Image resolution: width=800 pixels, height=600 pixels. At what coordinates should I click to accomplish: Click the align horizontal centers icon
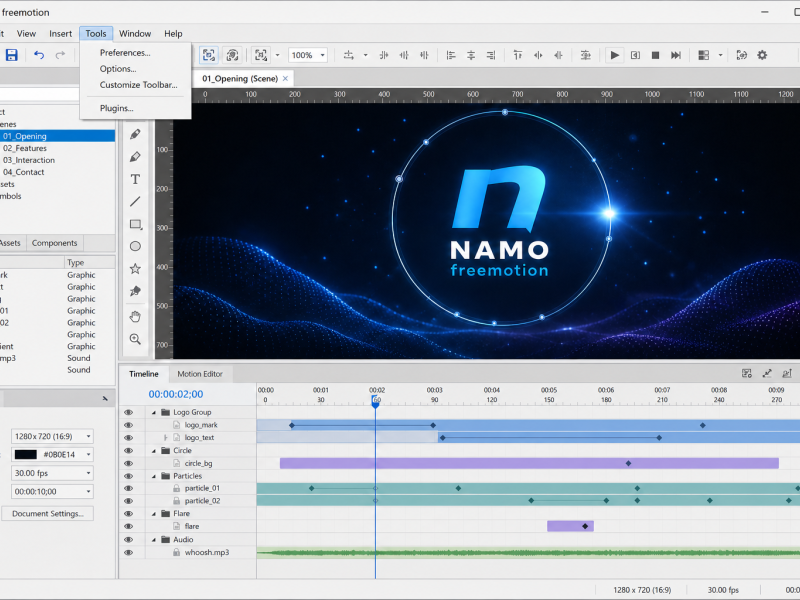[471, 55]
